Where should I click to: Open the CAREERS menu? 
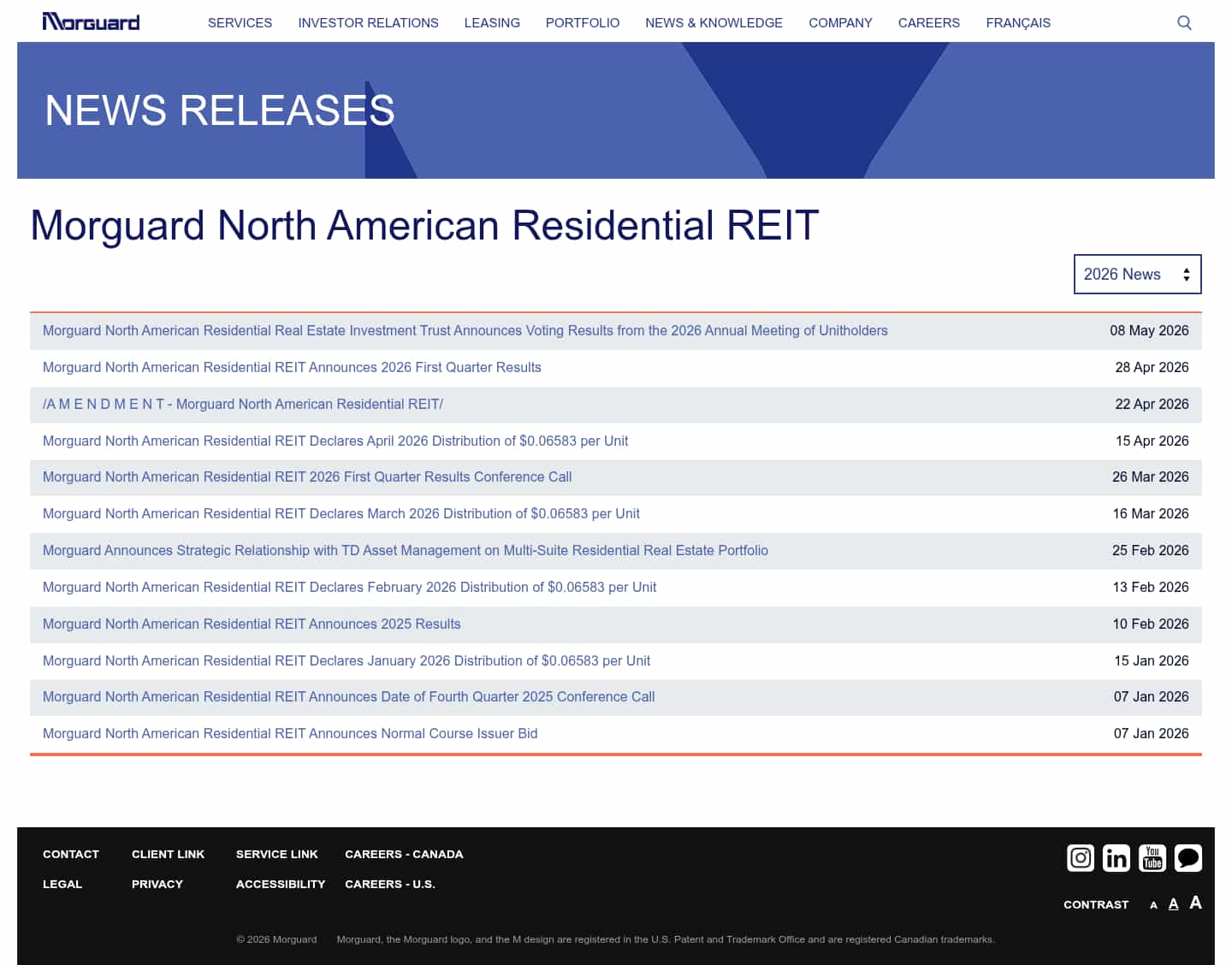point(929,23)
